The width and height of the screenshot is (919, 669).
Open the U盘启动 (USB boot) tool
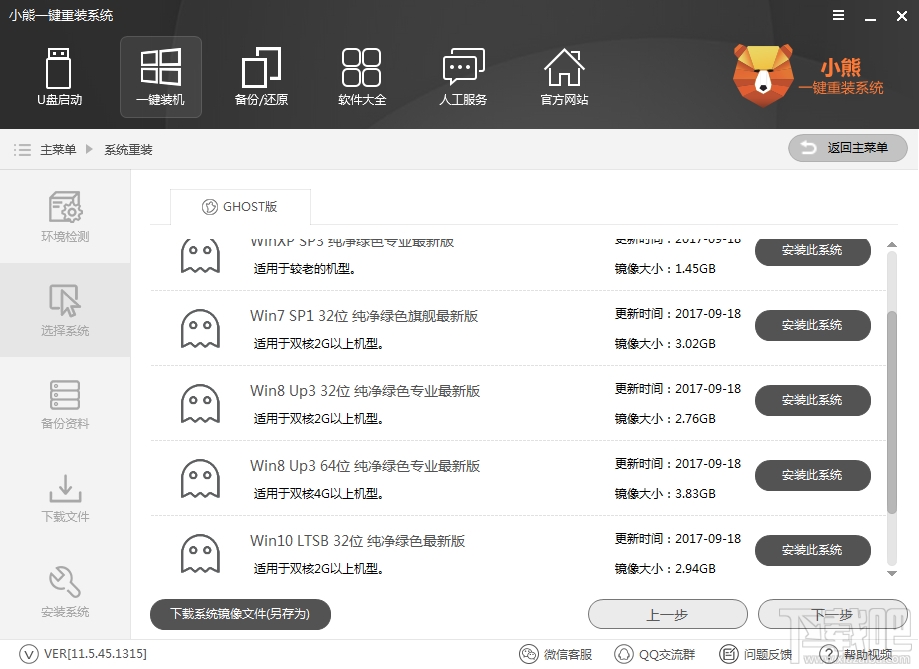(59, 77)
